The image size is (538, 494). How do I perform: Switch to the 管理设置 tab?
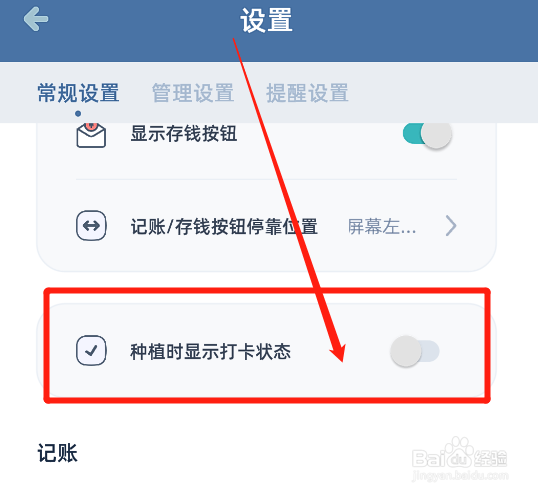coord(193,93)
